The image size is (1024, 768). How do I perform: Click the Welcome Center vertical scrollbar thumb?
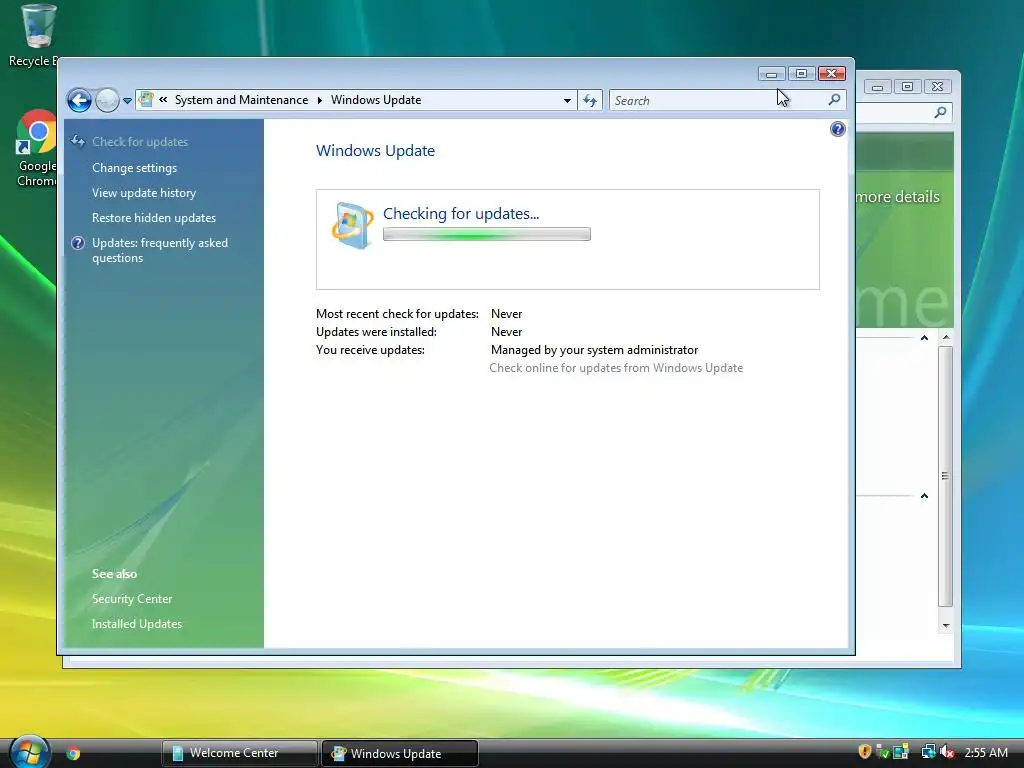click(946, 476)
